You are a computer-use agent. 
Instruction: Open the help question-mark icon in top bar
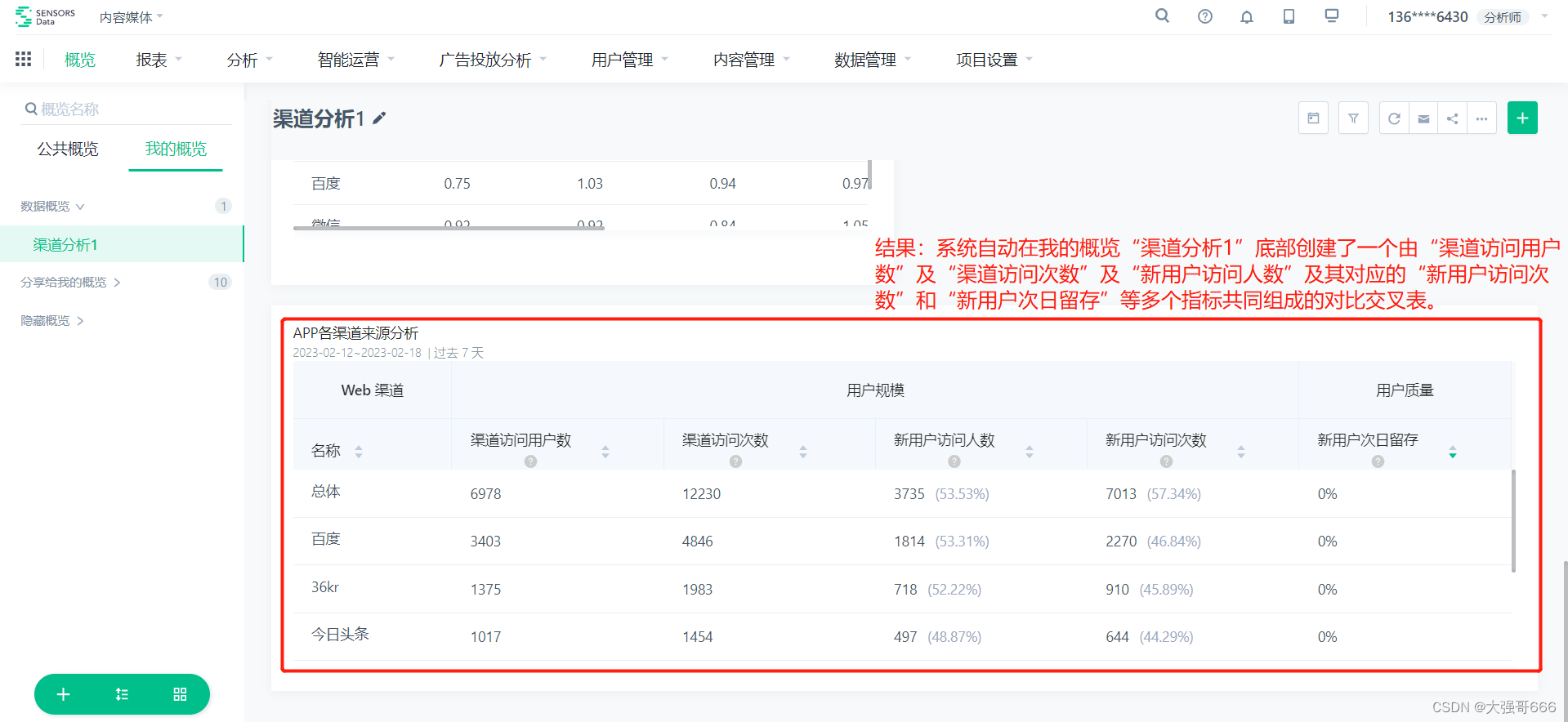point(1205,16)
